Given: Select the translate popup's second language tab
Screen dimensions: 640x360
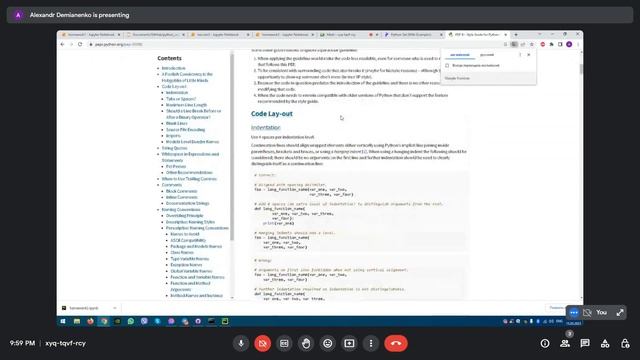Looking at the screenshot, I should tap(487, 55).
